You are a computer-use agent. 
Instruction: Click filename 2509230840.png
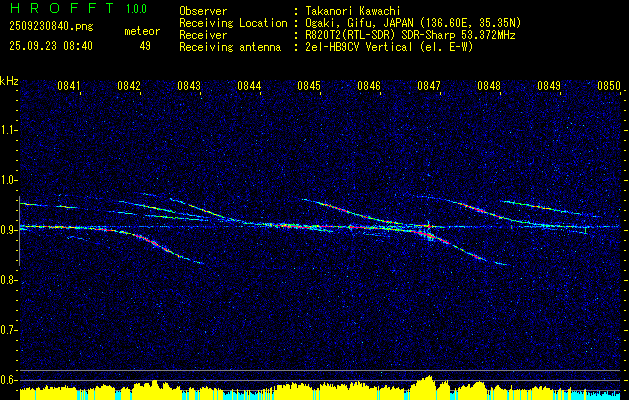pos(51,27)
